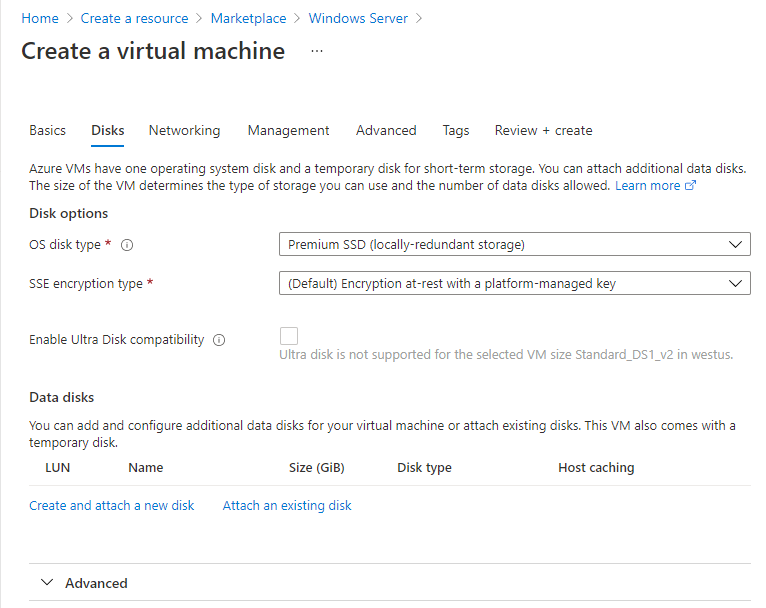Click the OS disk type info icon
Viewport: 766px width, 608px height.
pos(127,245)
